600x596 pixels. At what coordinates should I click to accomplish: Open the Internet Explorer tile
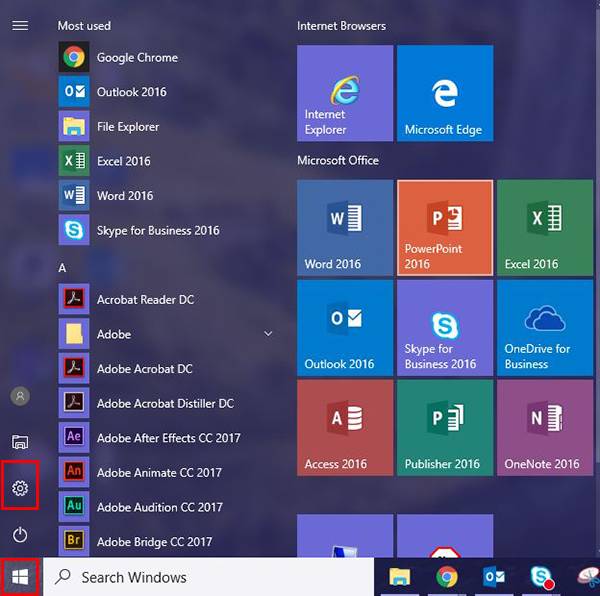(x=345, y=93)
